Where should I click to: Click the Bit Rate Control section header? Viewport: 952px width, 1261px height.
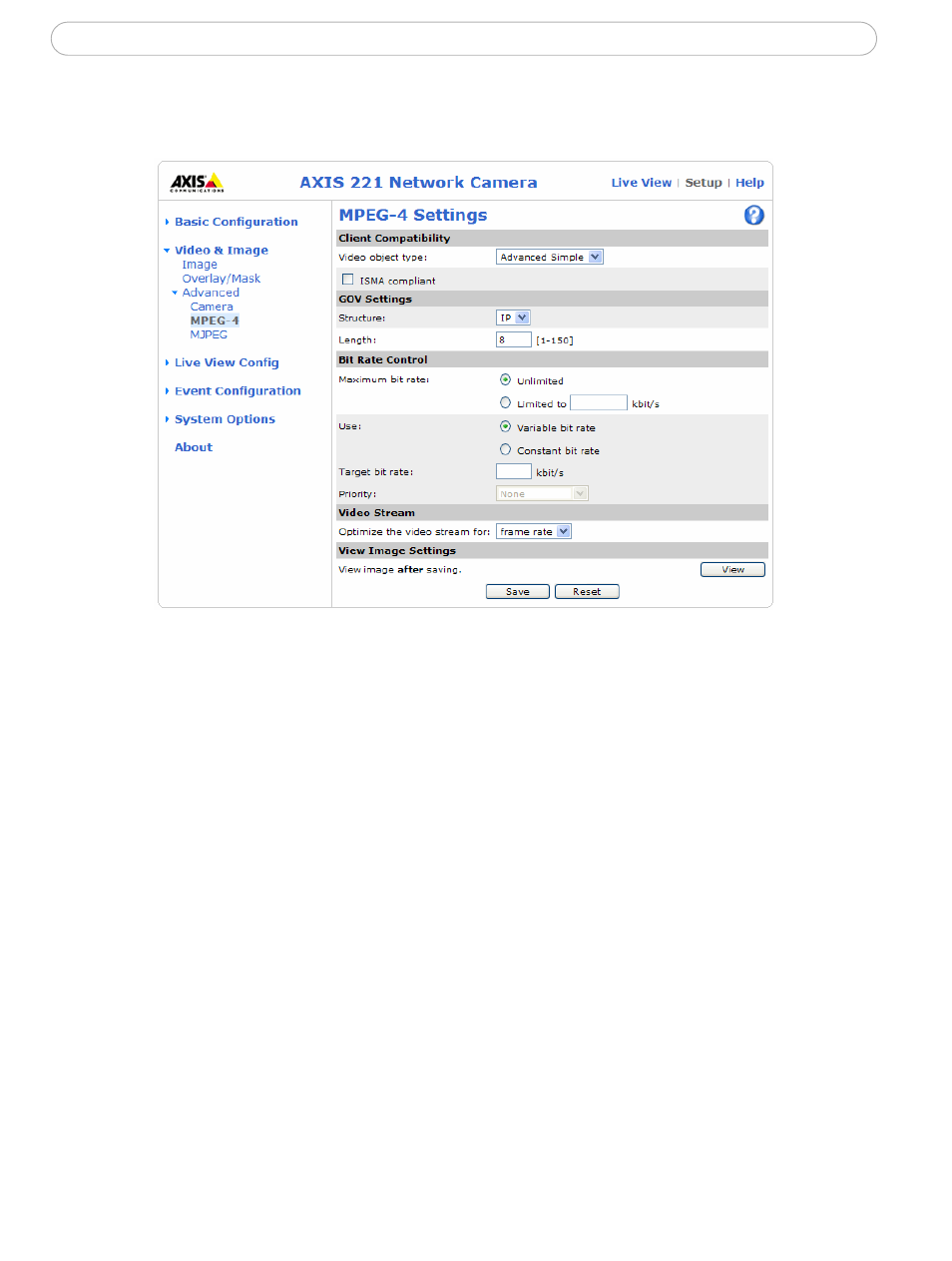pos(553,359)
